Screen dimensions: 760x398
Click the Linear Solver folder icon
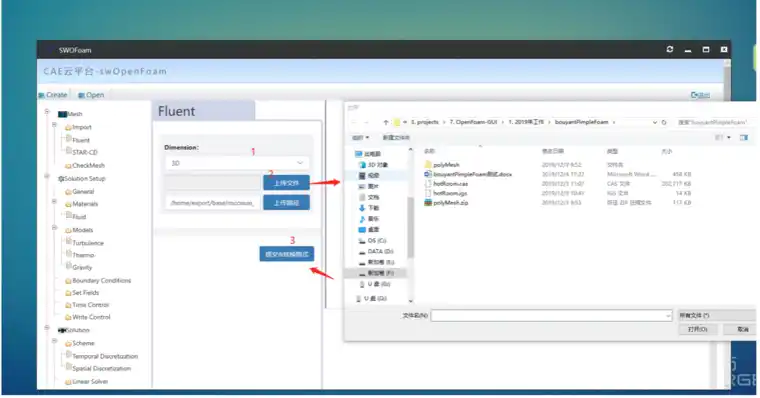(x=68, y=382)
